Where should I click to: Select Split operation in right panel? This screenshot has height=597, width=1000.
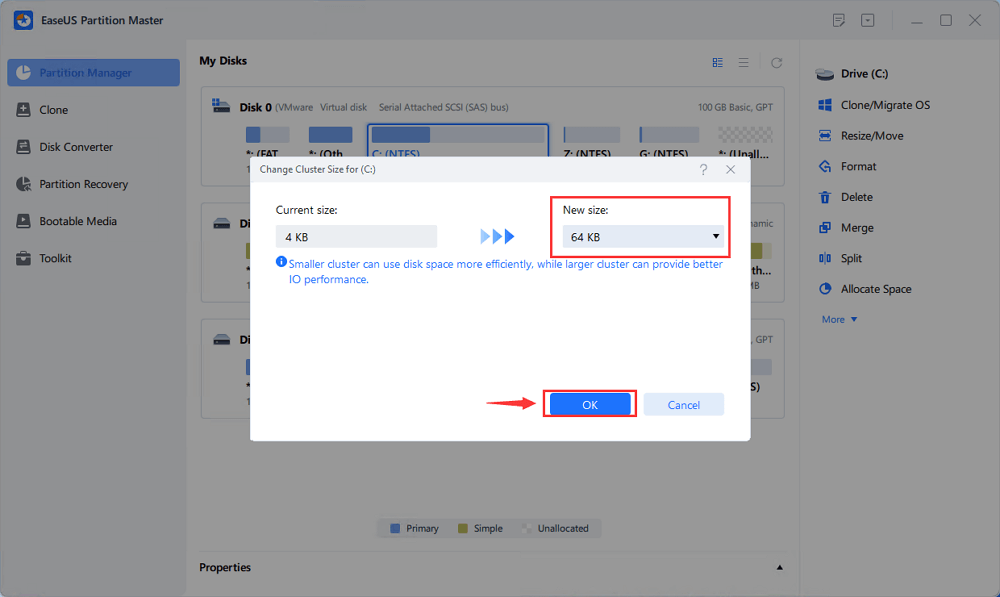pos(851,258)
